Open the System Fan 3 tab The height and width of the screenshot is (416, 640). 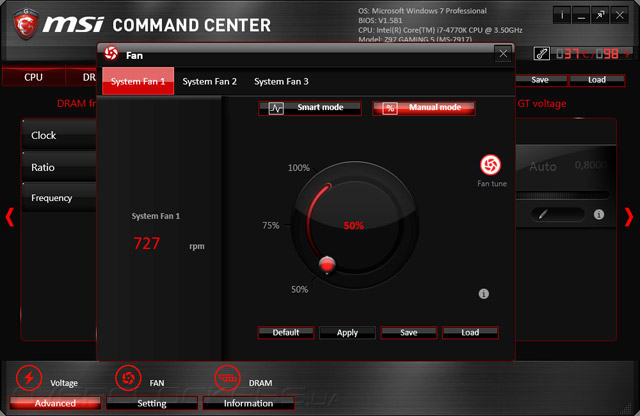coord(281,81)
